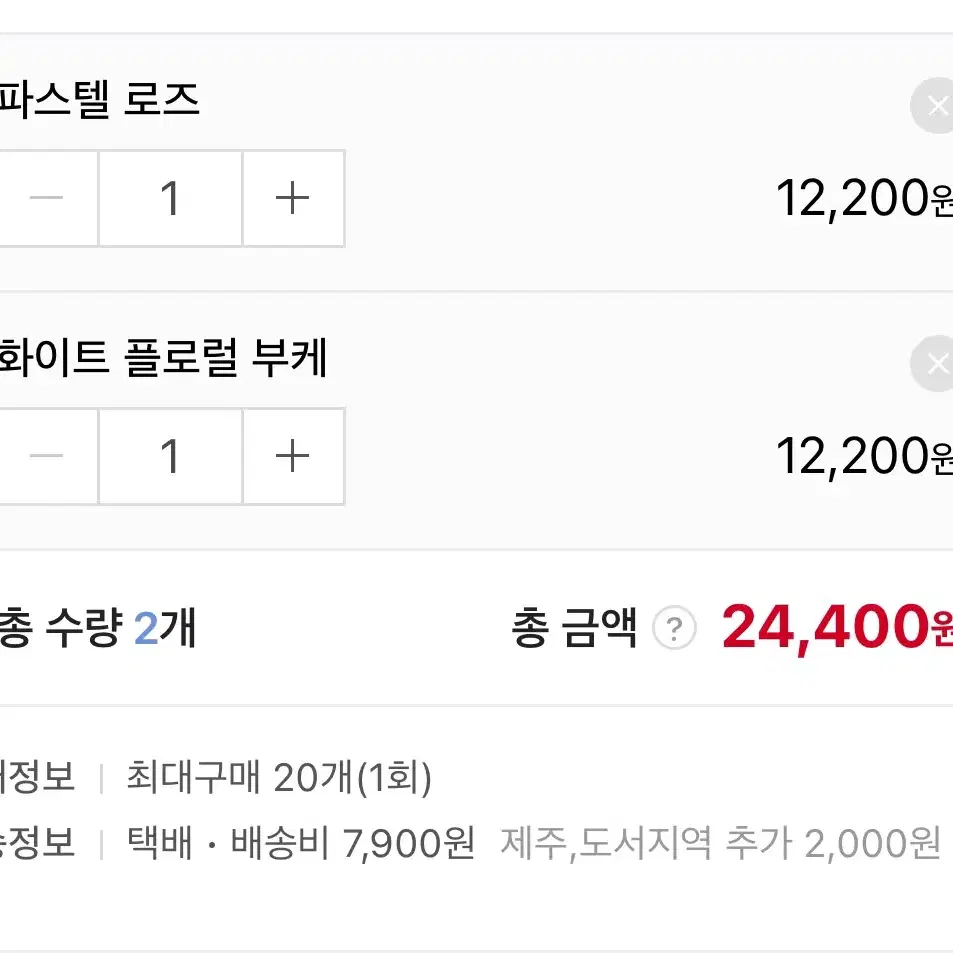
Task: Click the 파스텔 로즈 price 12,200원
Action: coord(864,198)
